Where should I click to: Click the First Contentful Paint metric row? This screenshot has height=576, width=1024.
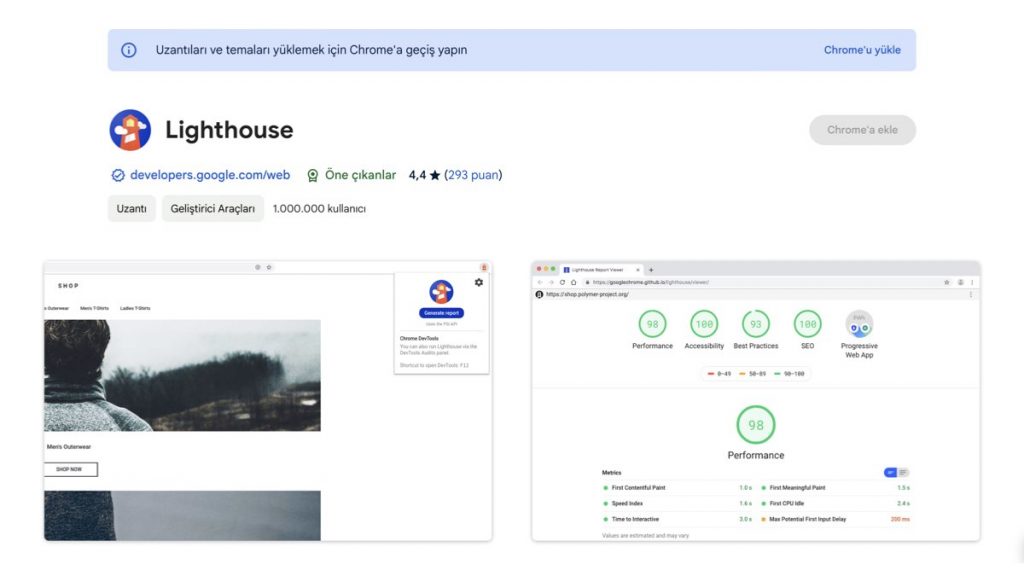[x=677, y=488]
